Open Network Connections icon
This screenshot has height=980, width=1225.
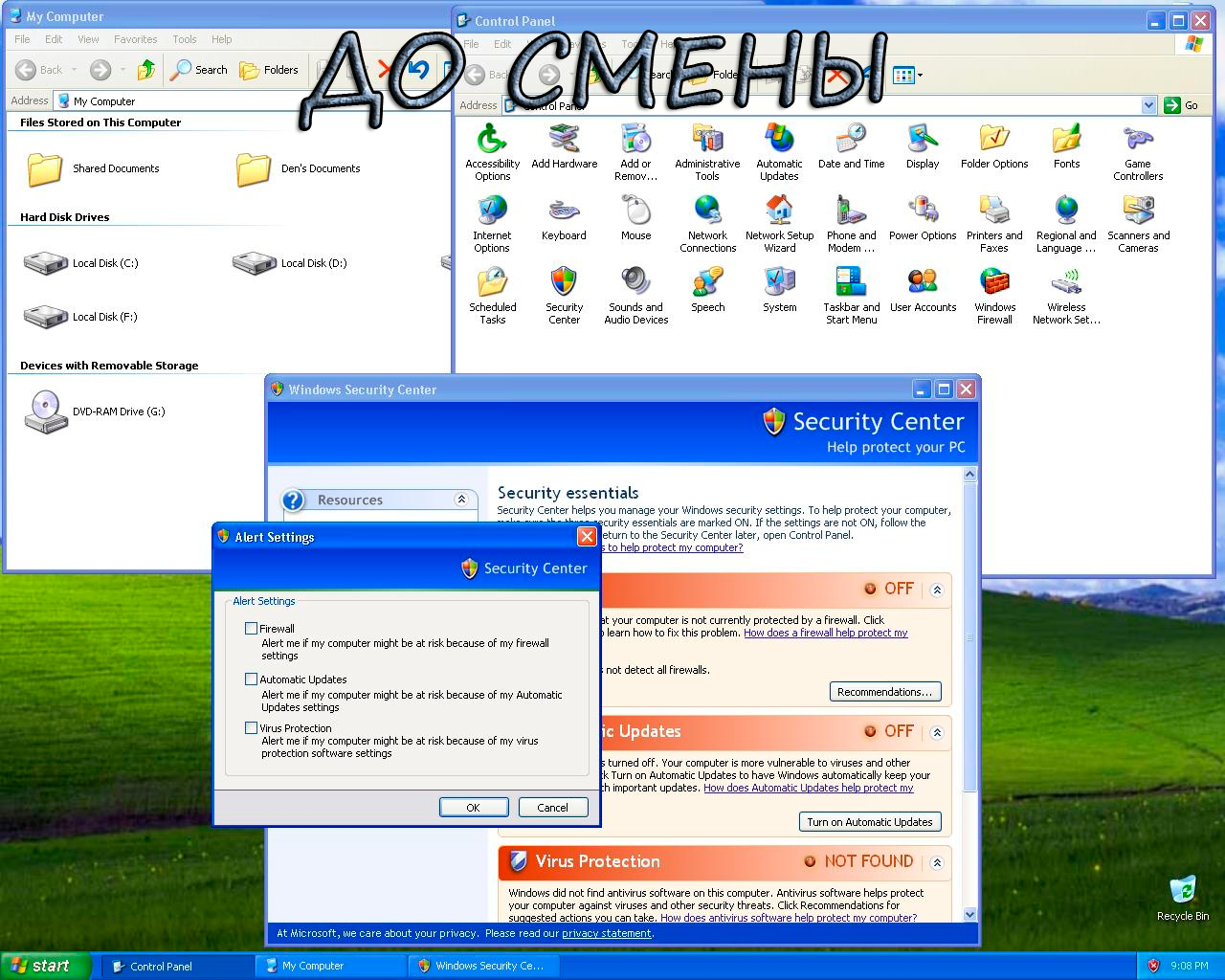pos(707,224)
